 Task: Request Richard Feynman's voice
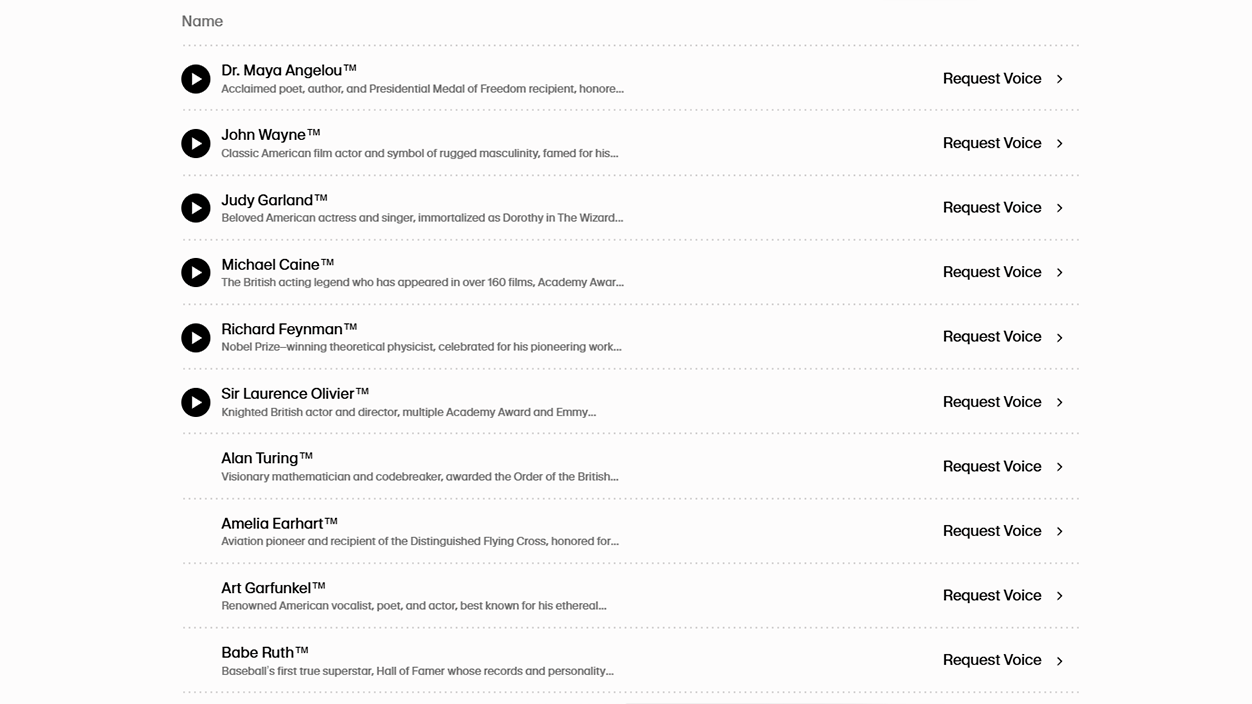[x=992, y=337]
